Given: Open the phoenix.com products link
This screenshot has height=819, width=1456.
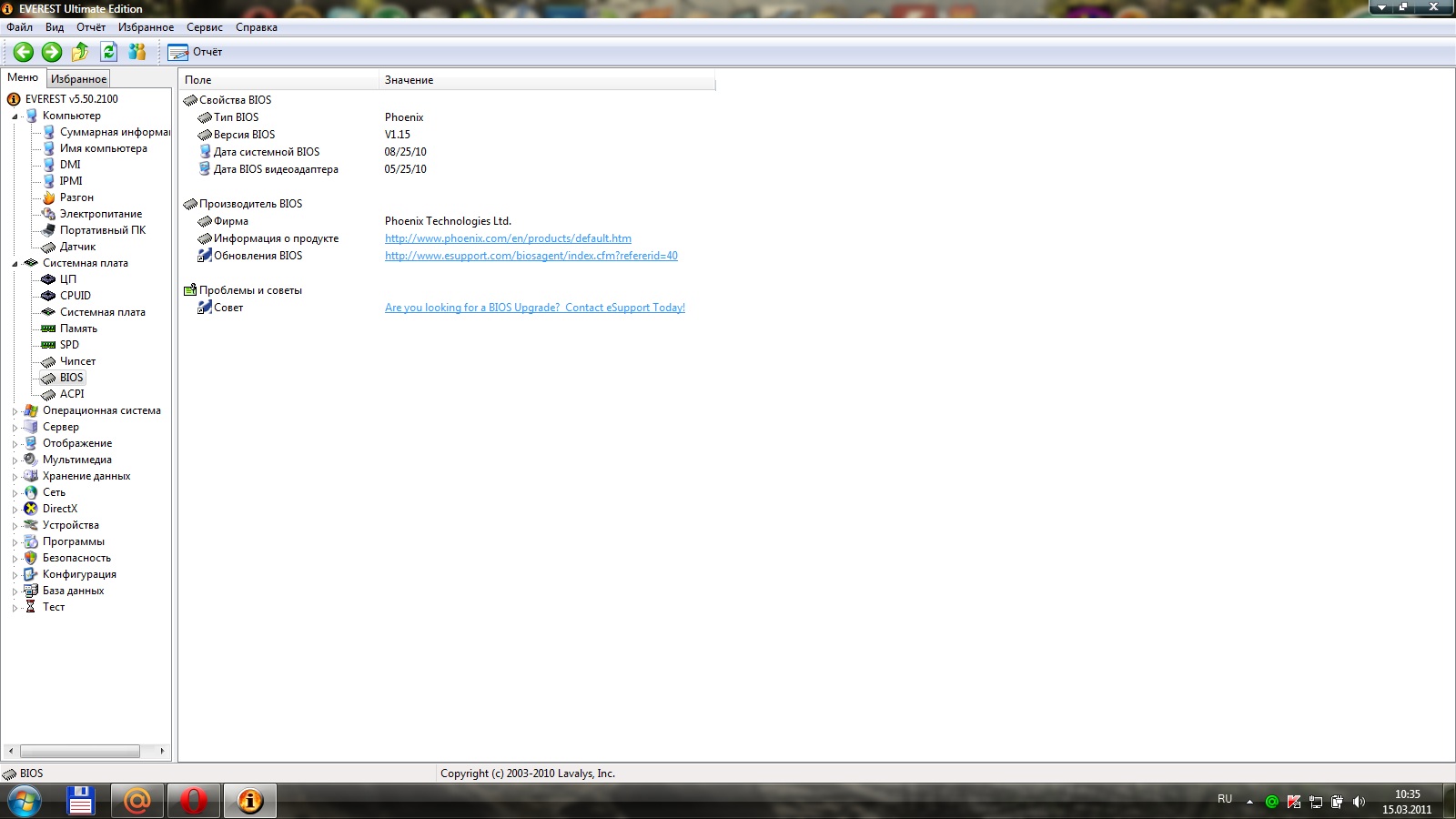Looking at the screenshot, I should tap(508, 238).
